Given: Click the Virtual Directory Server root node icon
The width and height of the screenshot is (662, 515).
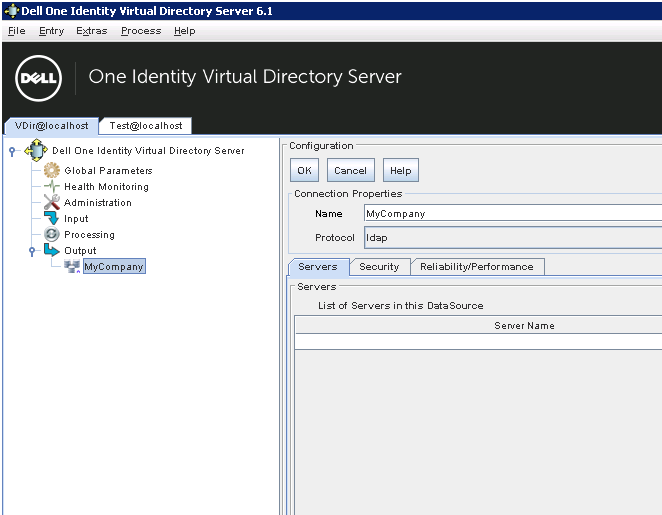Looking at the screenshot, I should coord(36,150).
